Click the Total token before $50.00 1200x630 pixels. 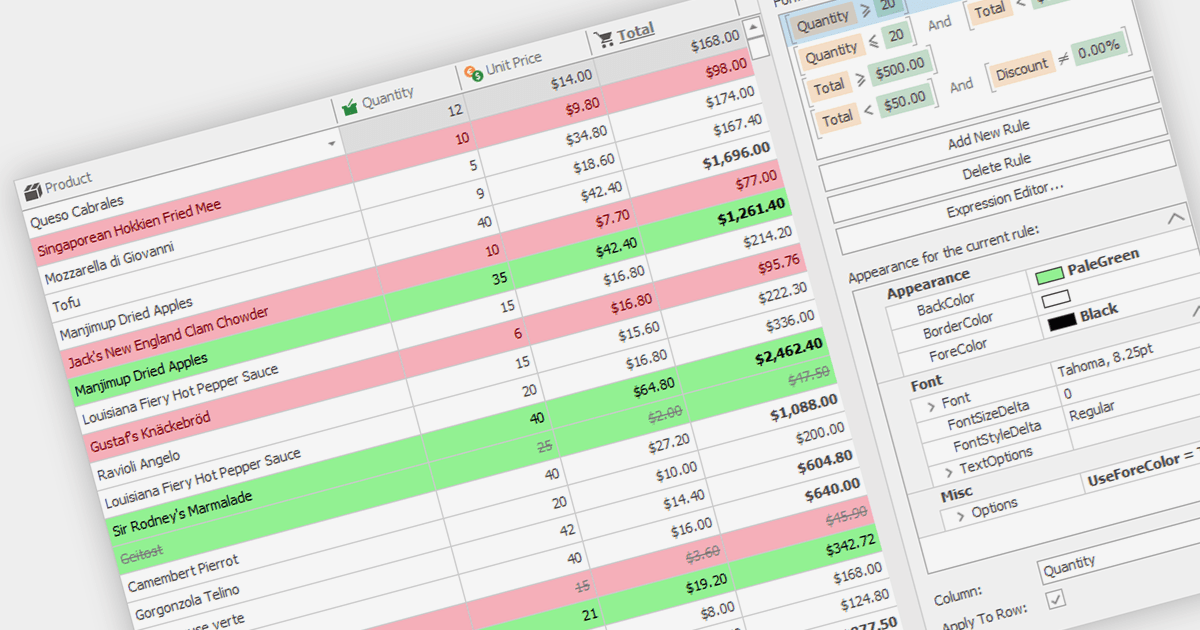[x=837, y=119]
